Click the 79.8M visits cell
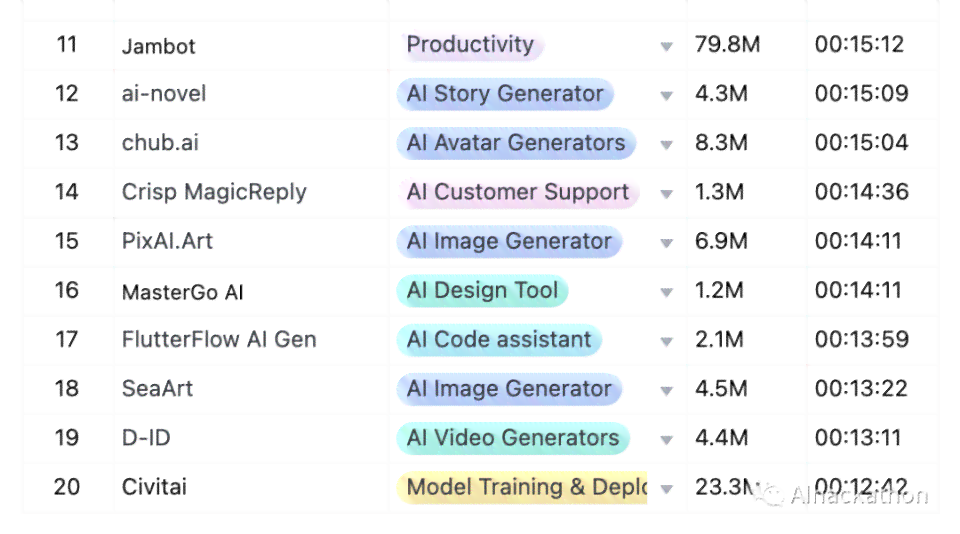960x534 pixels. (727, 44)
